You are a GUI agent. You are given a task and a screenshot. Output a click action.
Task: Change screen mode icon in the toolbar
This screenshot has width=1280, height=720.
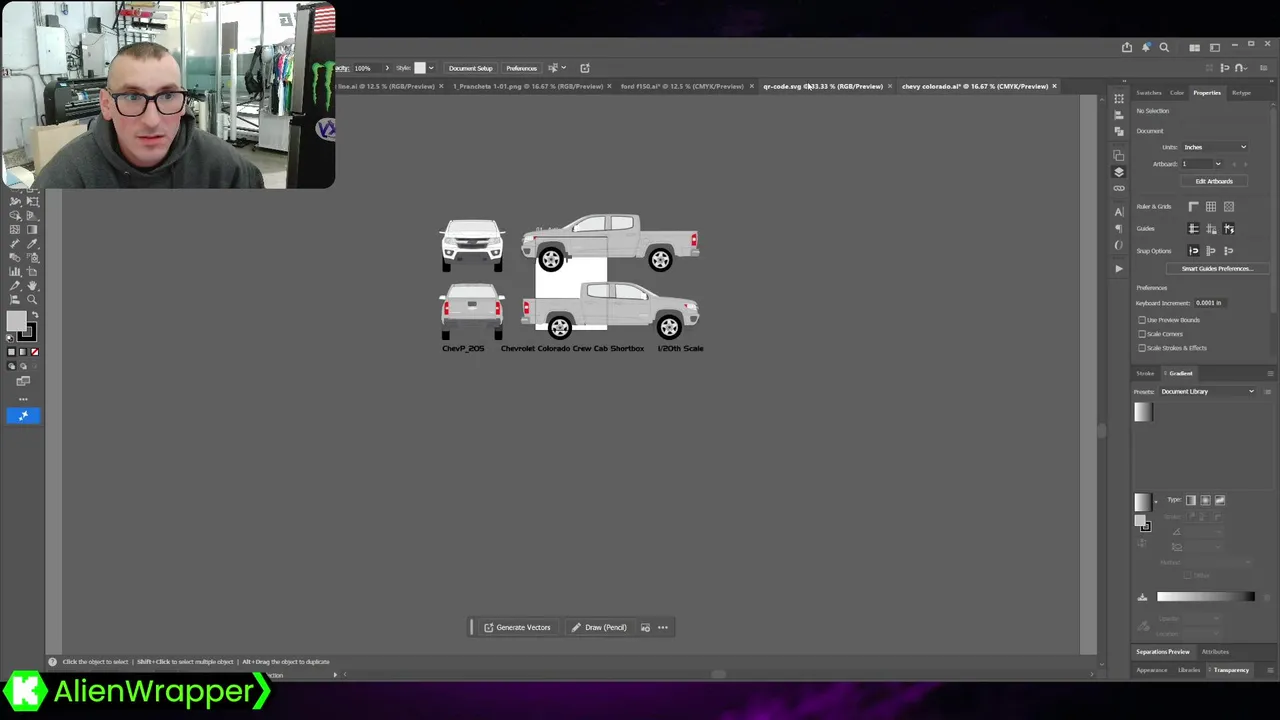click(23, 381)
